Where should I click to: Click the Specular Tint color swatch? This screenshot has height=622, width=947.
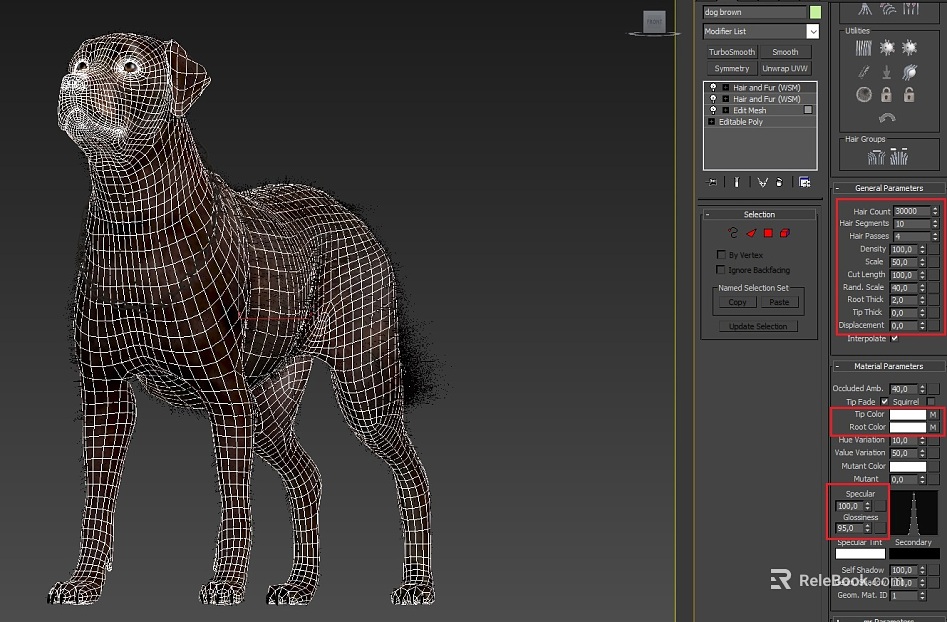860,553
